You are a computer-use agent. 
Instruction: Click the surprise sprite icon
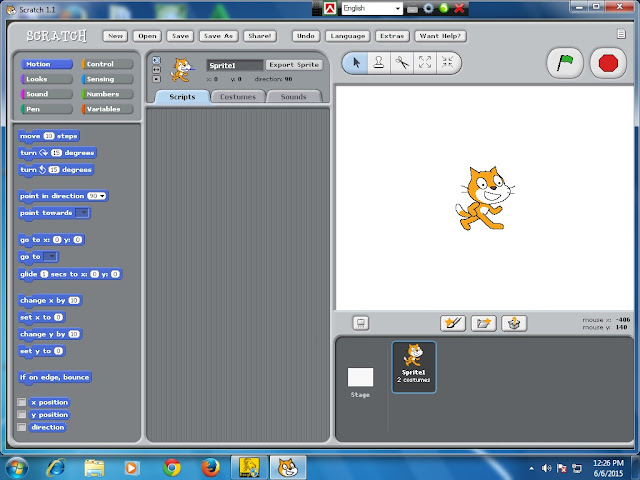pos(514,323)
